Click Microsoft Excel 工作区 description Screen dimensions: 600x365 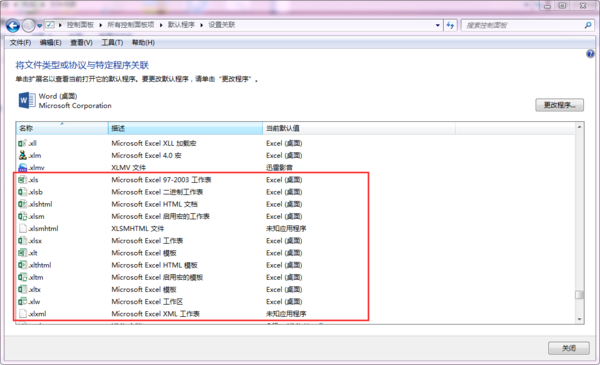click(147, 301)
